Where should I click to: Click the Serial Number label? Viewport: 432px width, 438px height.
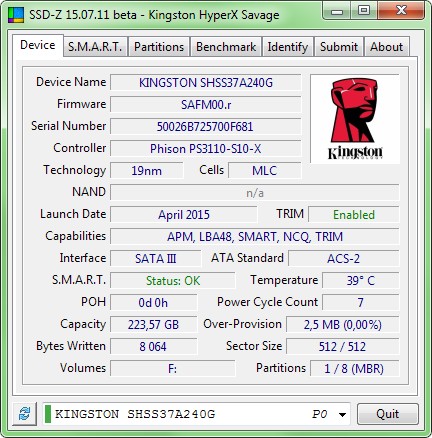[69, 126]
